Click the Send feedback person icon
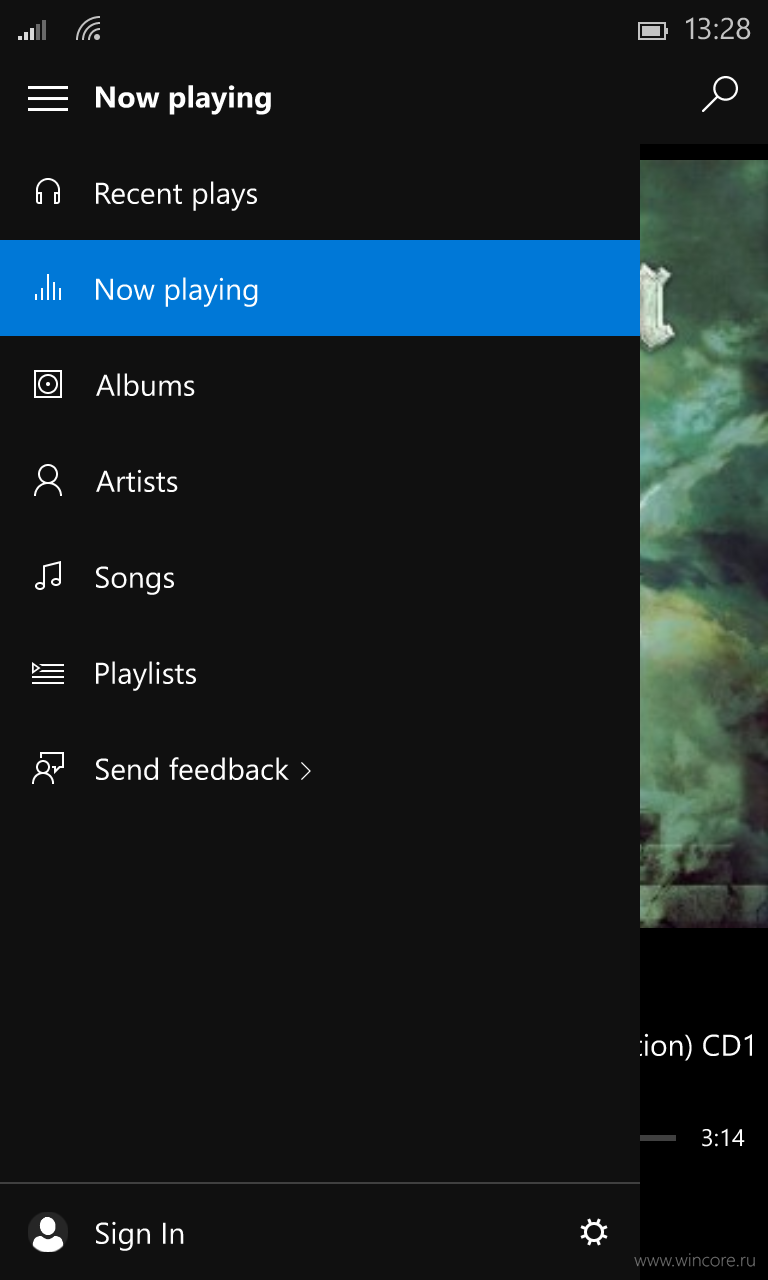Screen dimensions: 768x1280 48,769
